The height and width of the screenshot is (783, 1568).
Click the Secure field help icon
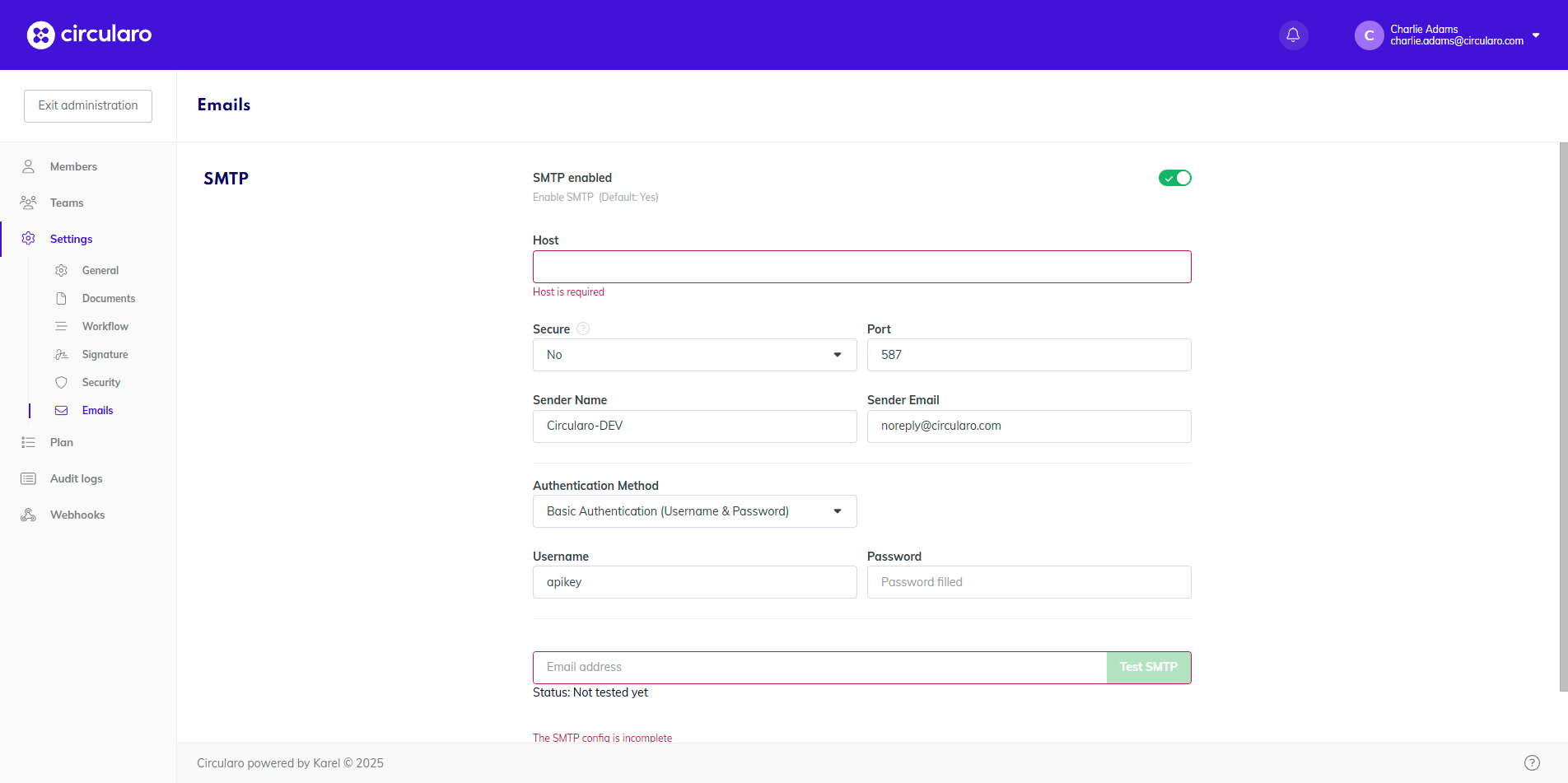pos(583,329)
